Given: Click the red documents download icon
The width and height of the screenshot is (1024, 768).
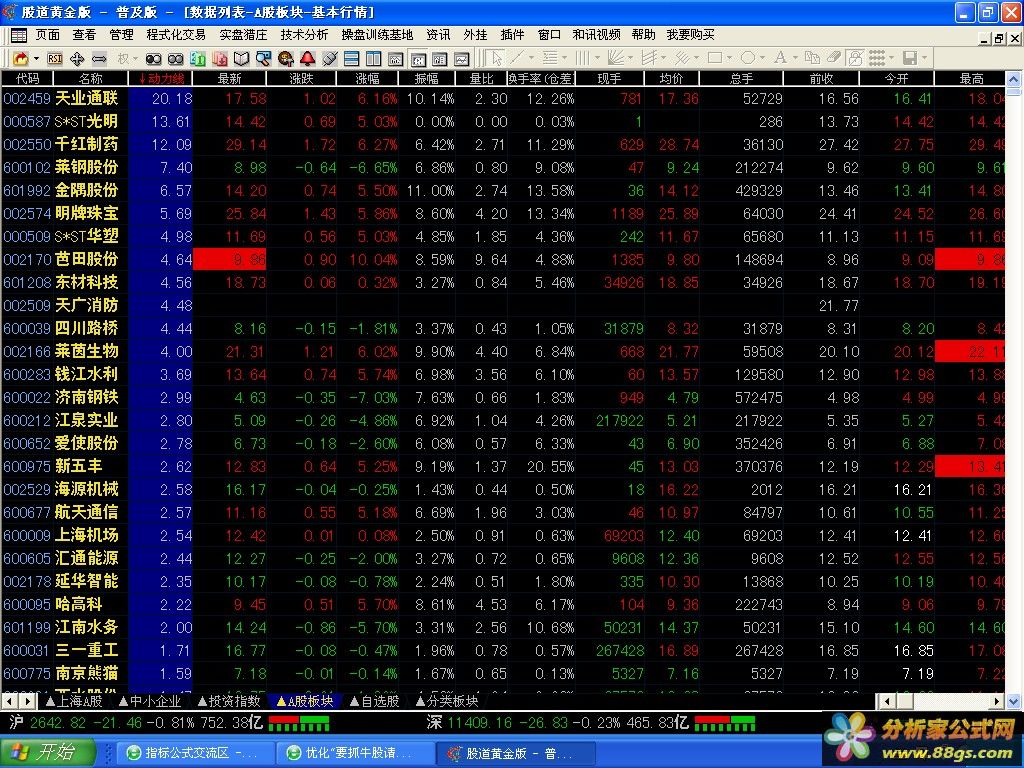Looking at the screenshot, I should click(219, 59).
